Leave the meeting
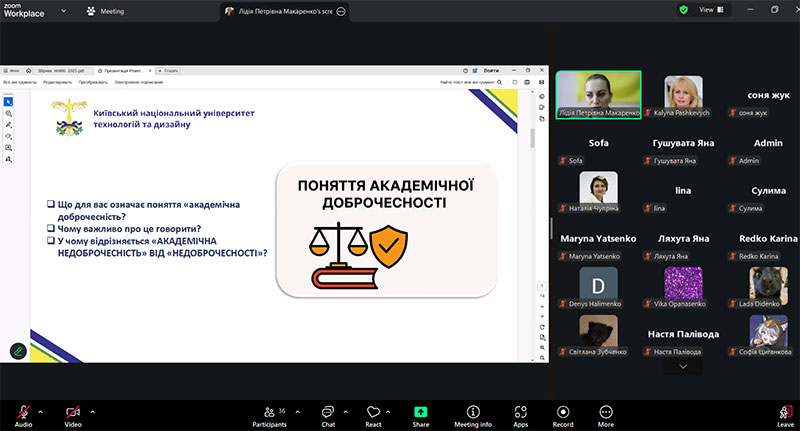This screenshot has width=800, height=431. tap(785, 413)
